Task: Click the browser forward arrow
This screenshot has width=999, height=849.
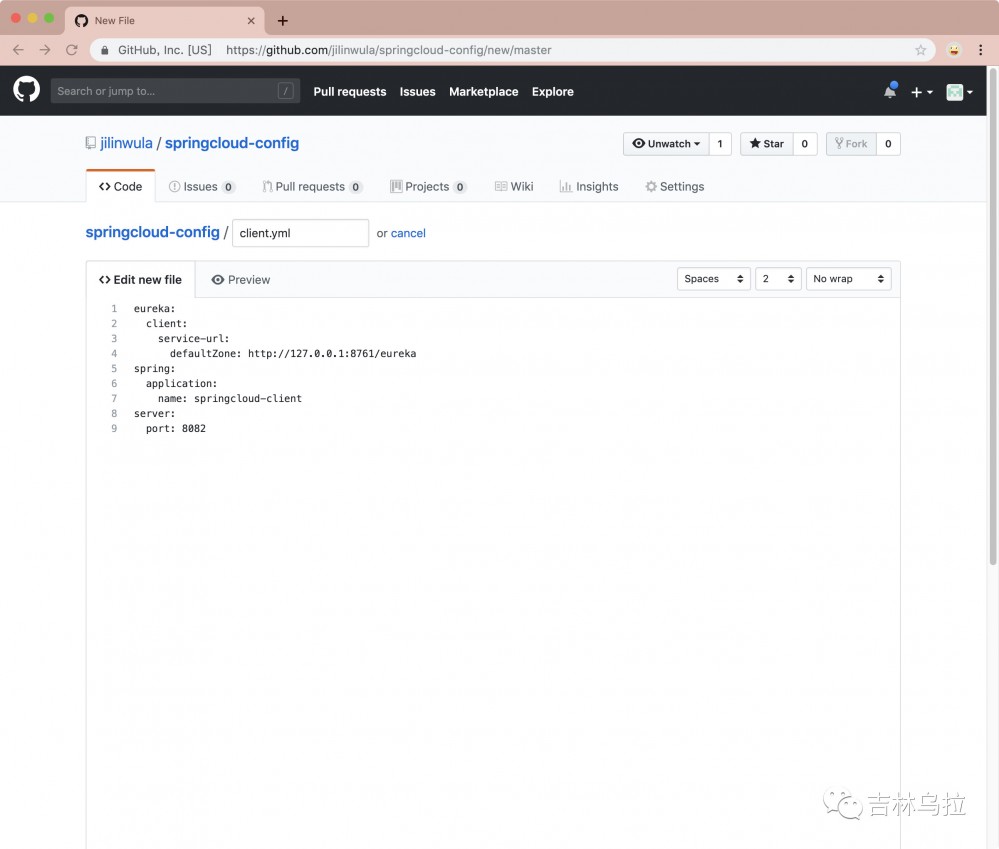Action: pos(45,50)
